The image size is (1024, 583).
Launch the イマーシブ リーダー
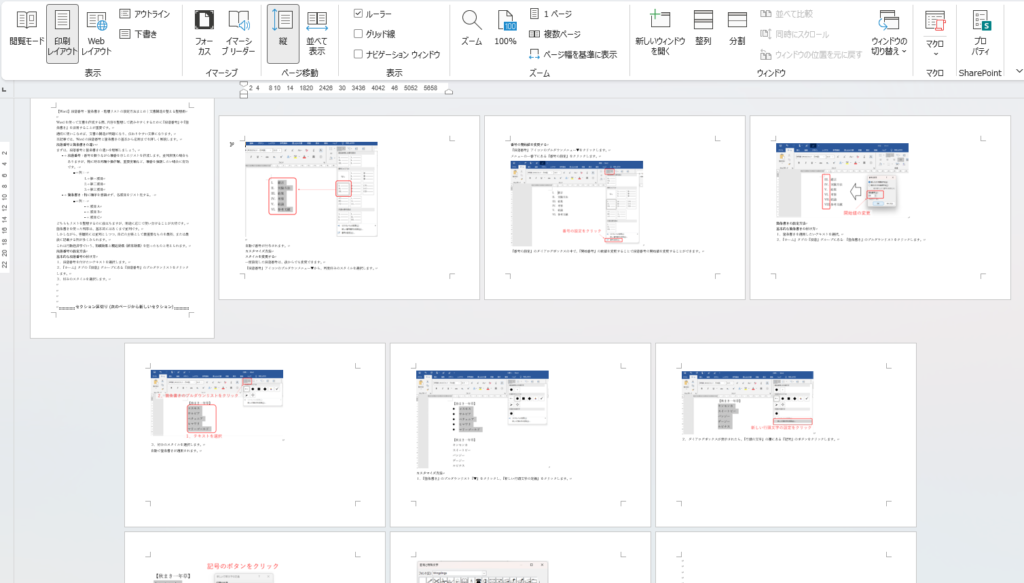coord(238,32)
